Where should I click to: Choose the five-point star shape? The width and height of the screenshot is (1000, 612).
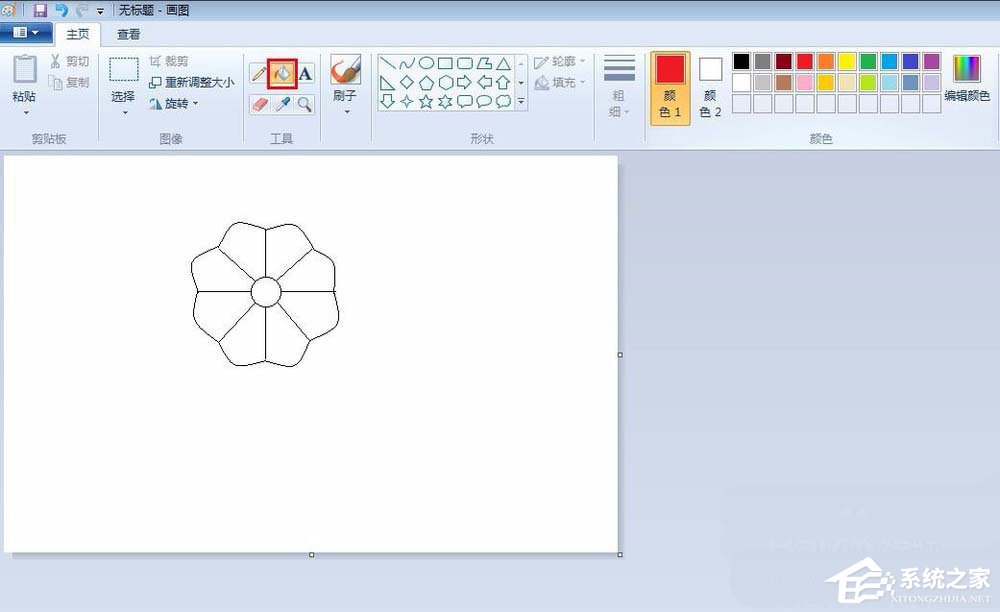[426, 101]
